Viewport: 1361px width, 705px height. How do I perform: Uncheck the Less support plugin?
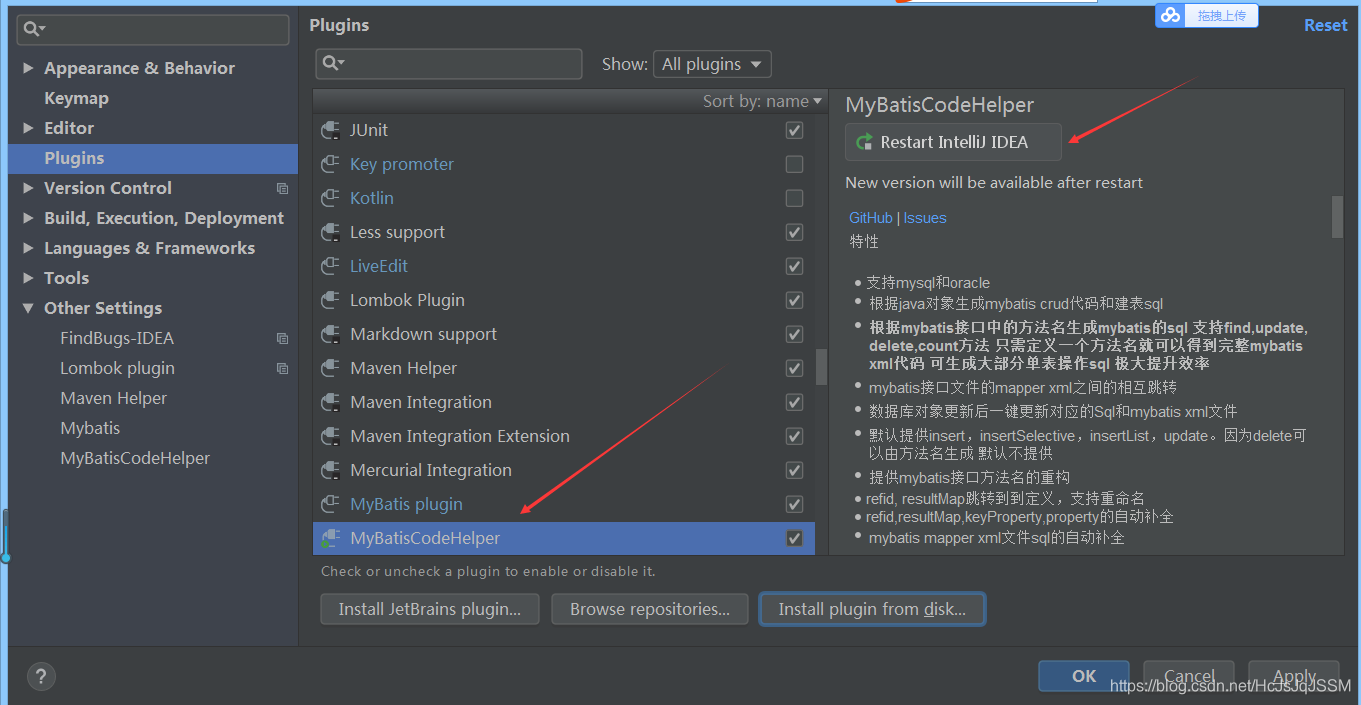(x=794, y=233)
